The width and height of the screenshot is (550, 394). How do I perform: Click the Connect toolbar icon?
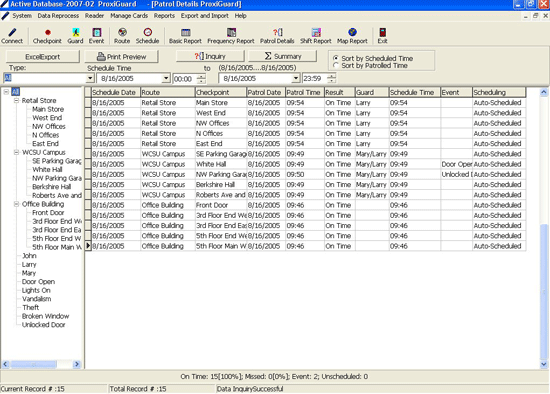pyautogui.click(x=12, y=36)
